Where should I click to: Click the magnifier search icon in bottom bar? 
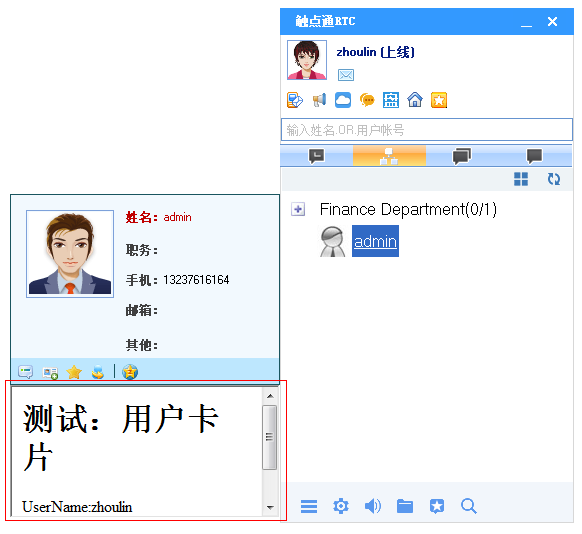[469, 506]
